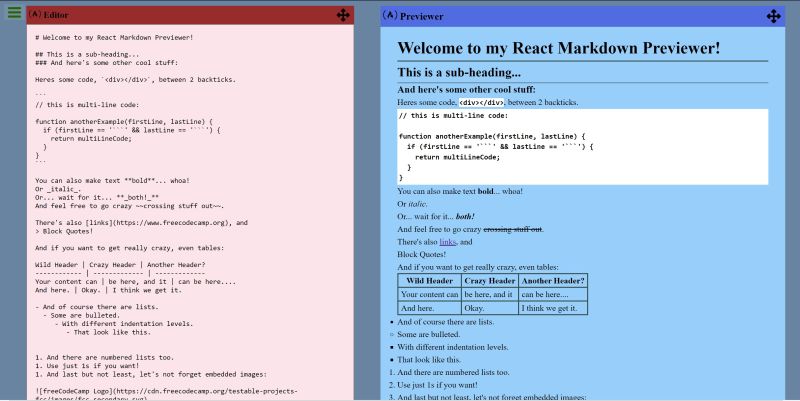Click the 'Crazy Header' table cell
The width and height of the screenshot is (800, 401).
490,281
